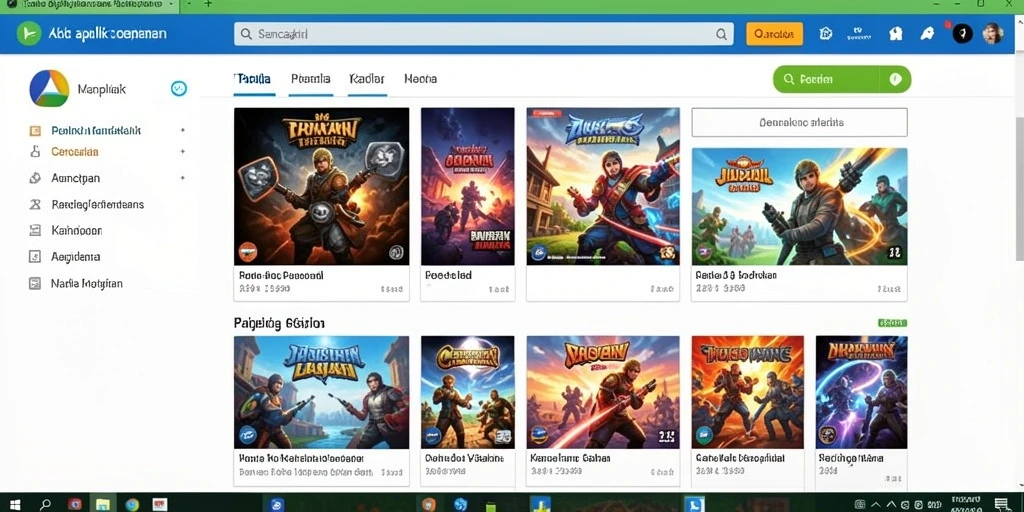The height and width of the screenshot is (512, 1024).
Task: Click blue badge on Ponto Ko'Kahaloia thumbnail
Action: [248, 435]
